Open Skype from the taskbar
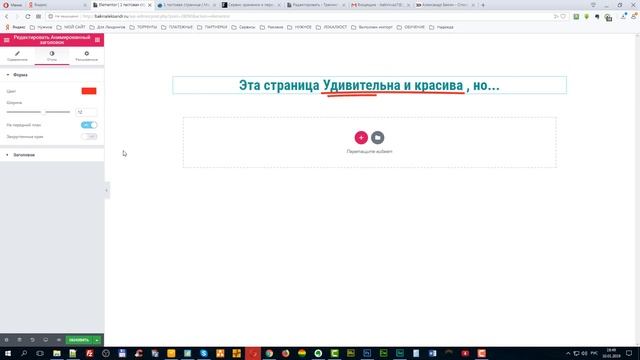 click(x=204, y=353)
